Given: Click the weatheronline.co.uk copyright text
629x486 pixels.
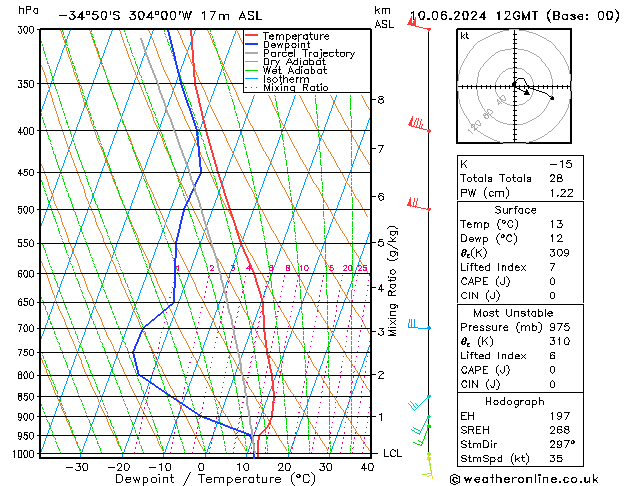Looking at the screenshot, I should pos(524,479).
